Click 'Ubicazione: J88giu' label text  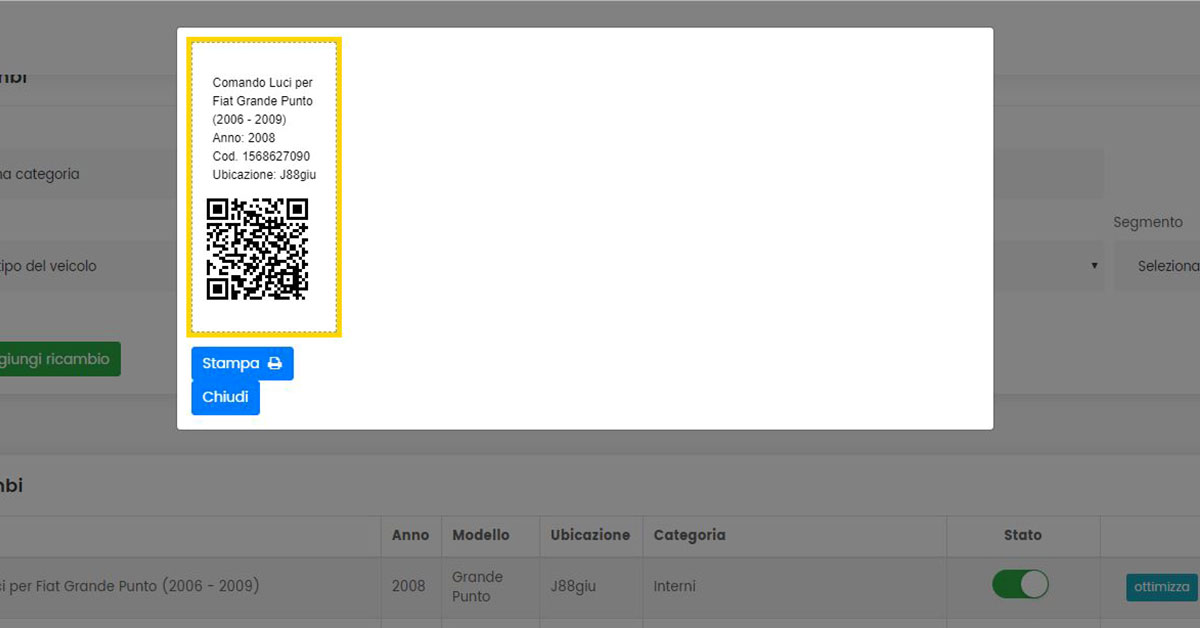[x=264, y=174]
